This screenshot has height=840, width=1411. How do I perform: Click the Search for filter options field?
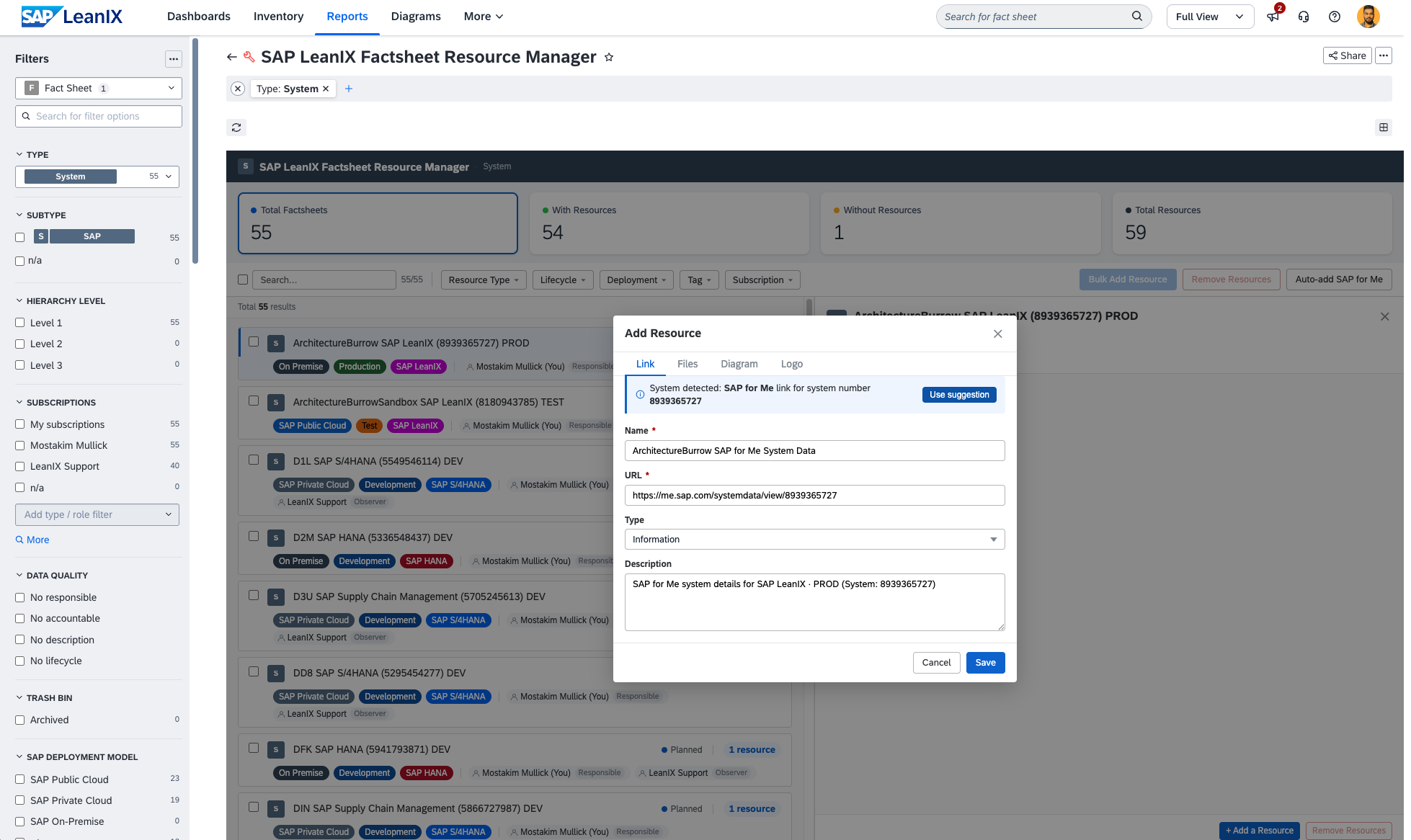[99, 116]
